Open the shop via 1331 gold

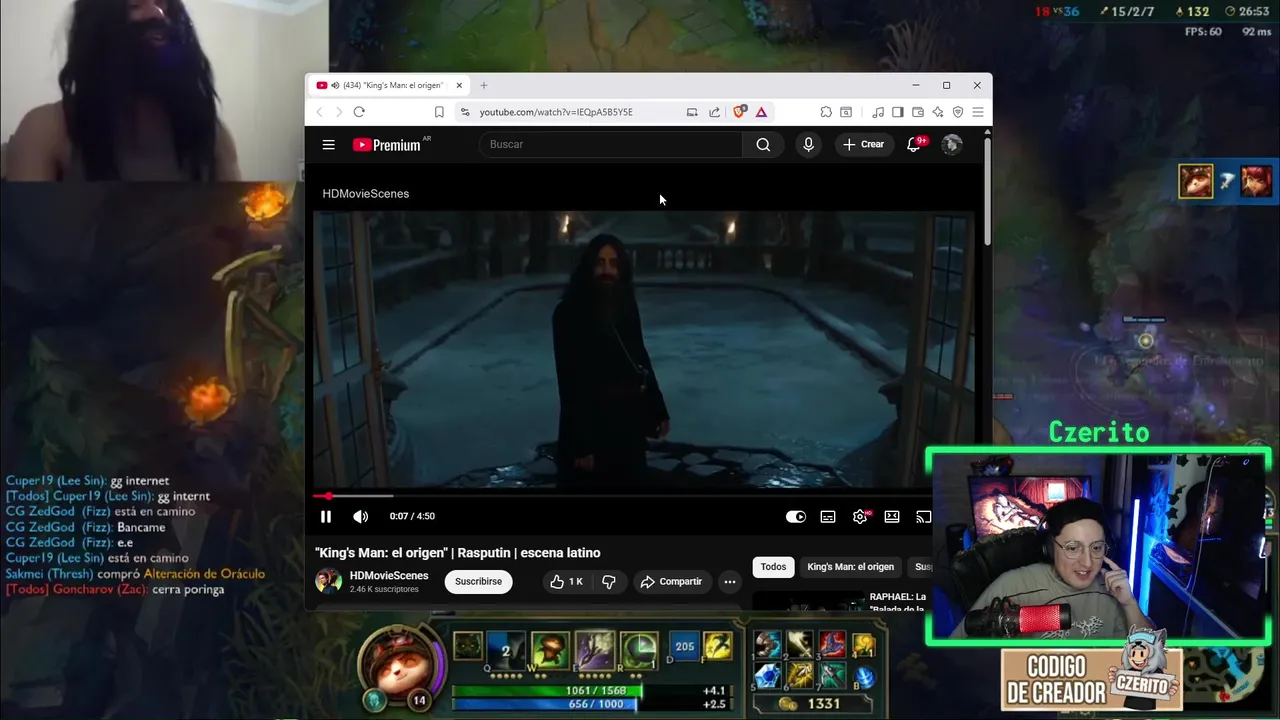point(814,704)
